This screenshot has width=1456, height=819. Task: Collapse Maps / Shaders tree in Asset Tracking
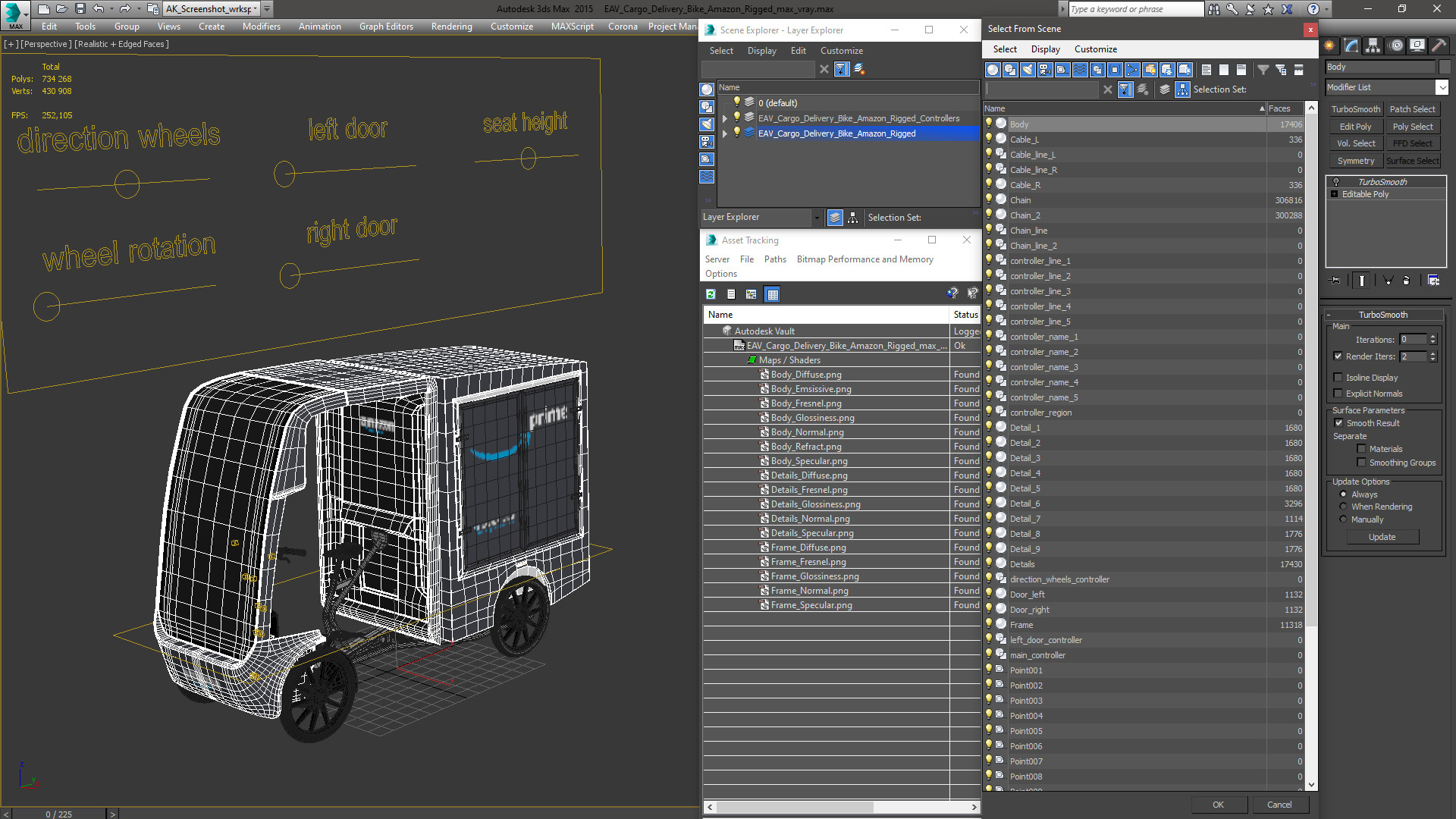pyautogui.click(x=752, y=360)
